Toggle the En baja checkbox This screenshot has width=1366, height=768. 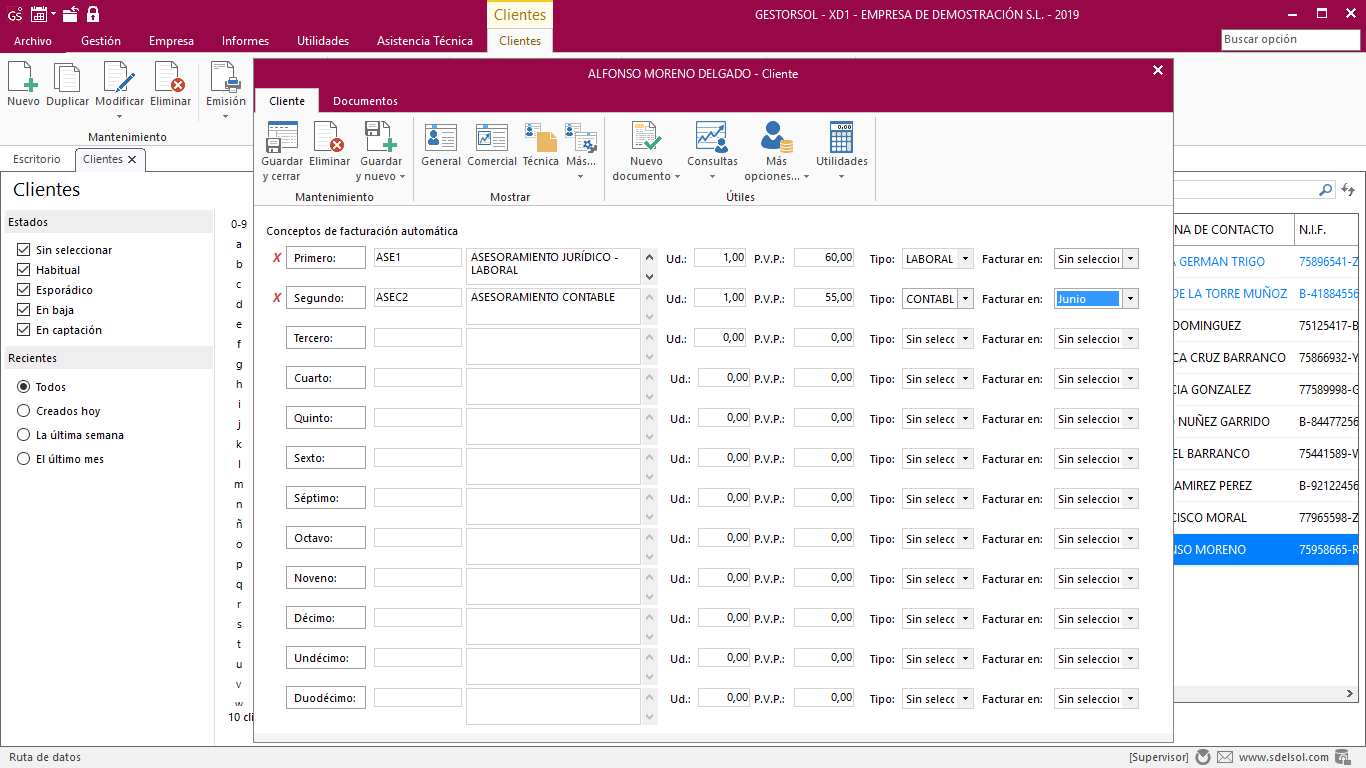24,310
